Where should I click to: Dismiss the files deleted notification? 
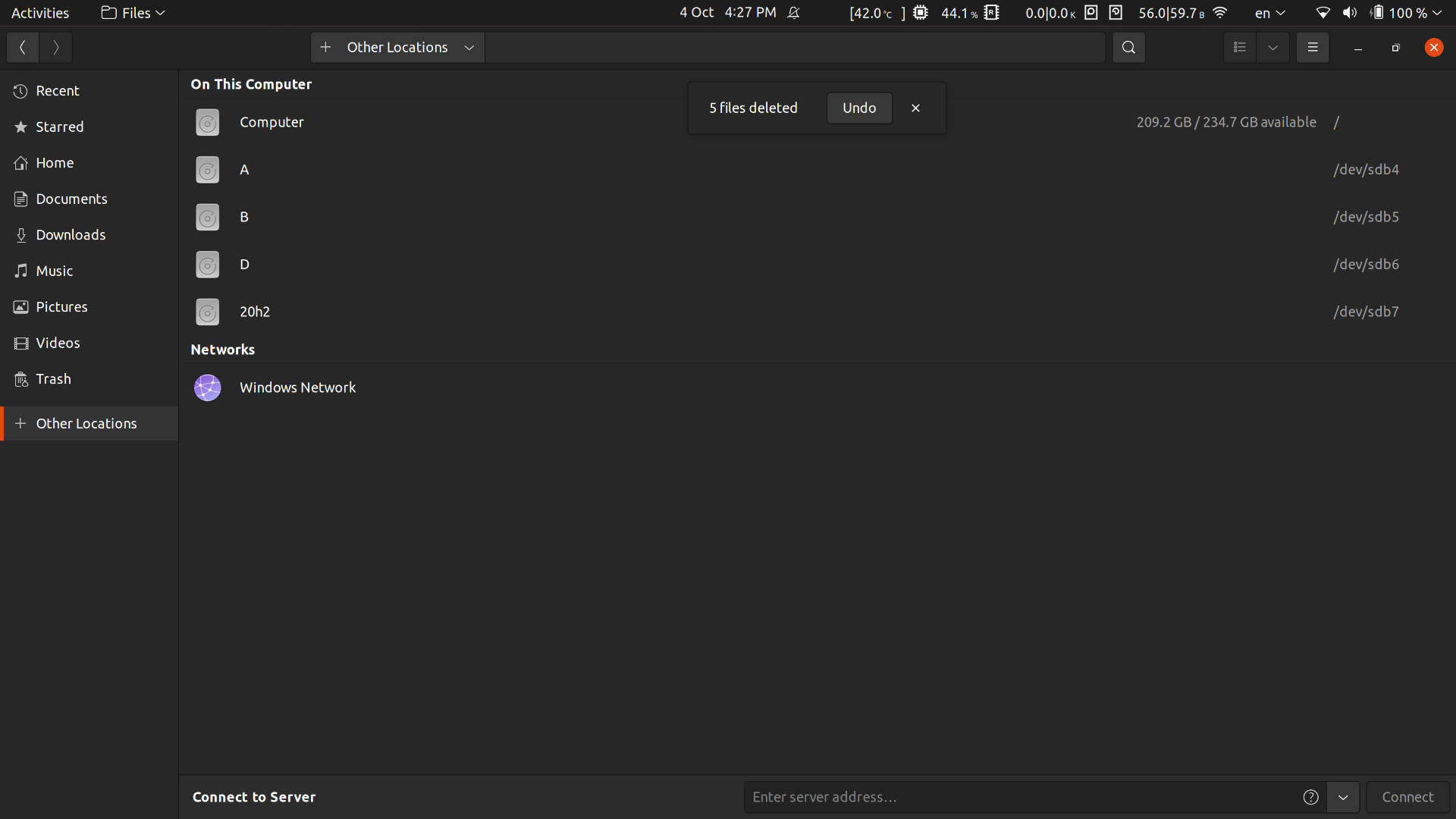pos(915,108)
